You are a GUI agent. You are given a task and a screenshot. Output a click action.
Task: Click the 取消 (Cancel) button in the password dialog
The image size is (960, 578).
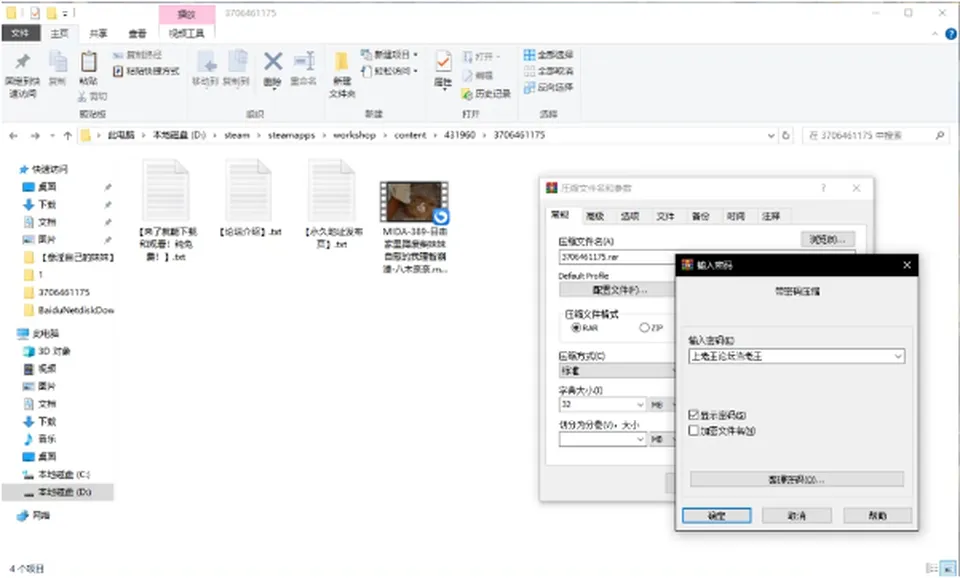[x=797, y=516]
